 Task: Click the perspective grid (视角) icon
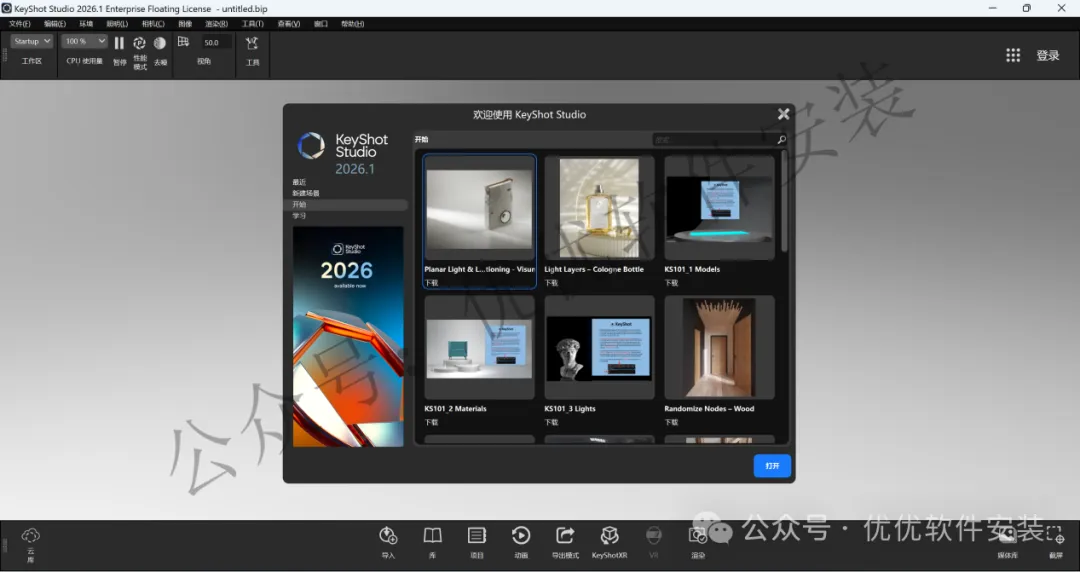point(183,42)
